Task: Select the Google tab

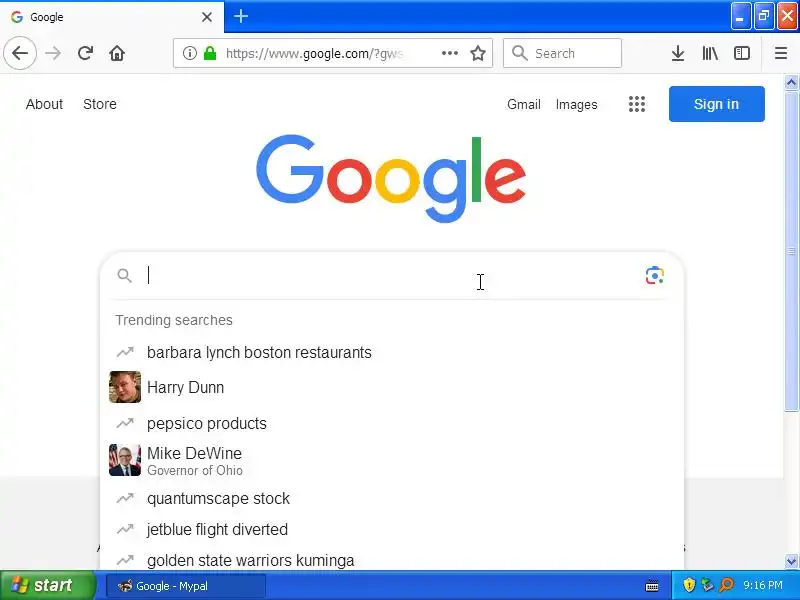Action: pos(112,17)
